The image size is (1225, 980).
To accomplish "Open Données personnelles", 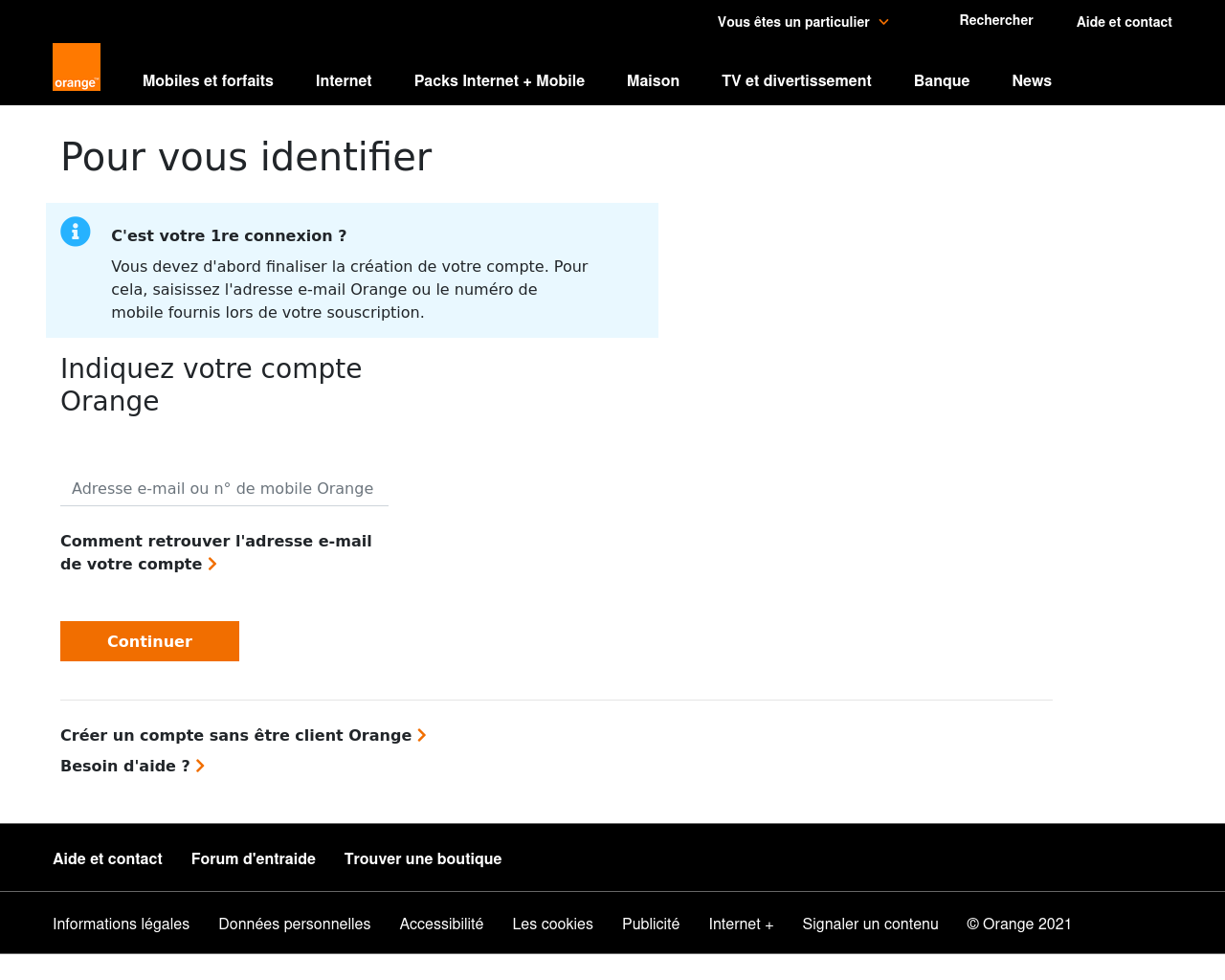I will point(294,924).
